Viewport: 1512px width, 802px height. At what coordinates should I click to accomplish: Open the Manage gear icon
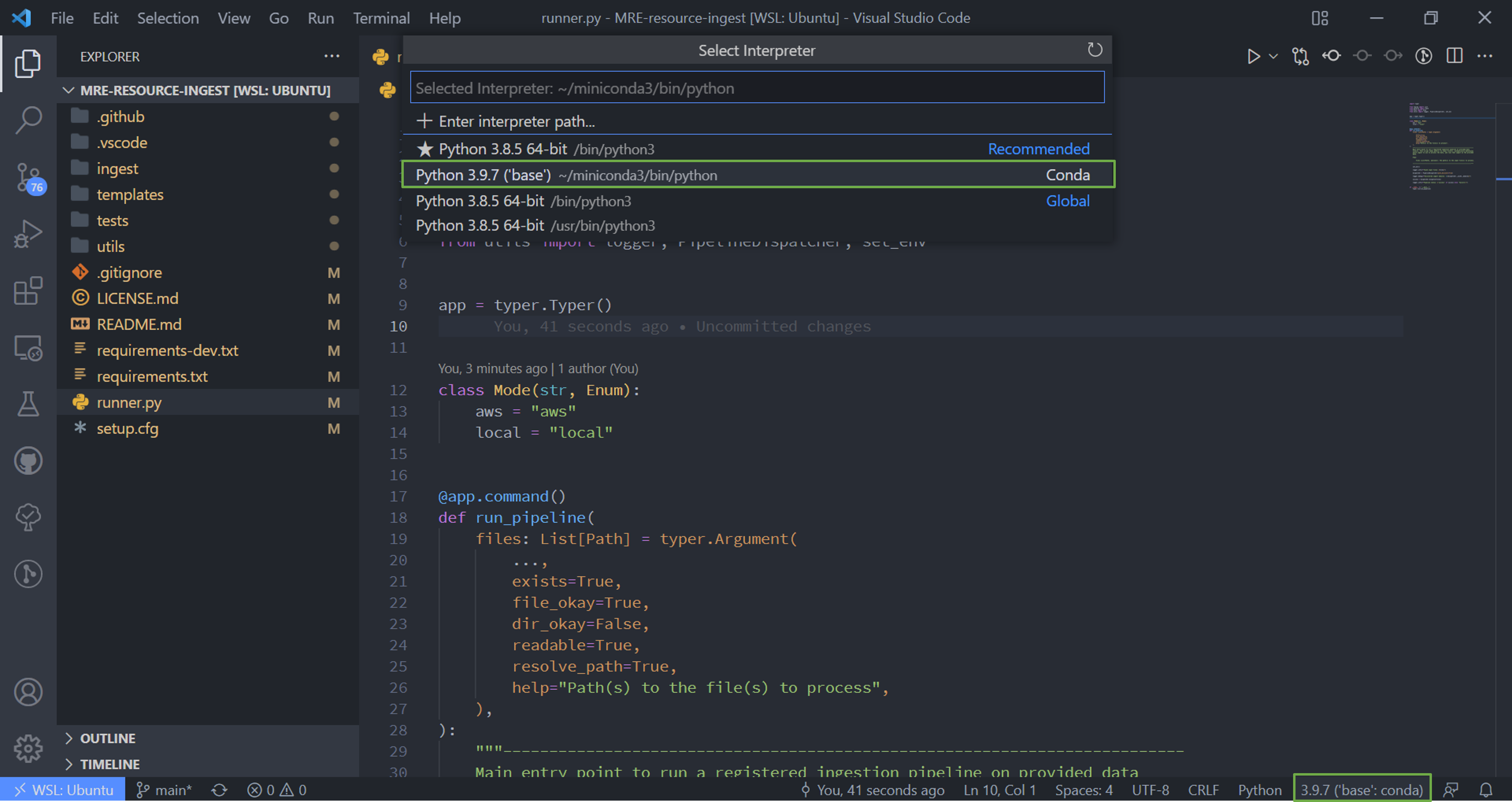(x=27, y=749)
